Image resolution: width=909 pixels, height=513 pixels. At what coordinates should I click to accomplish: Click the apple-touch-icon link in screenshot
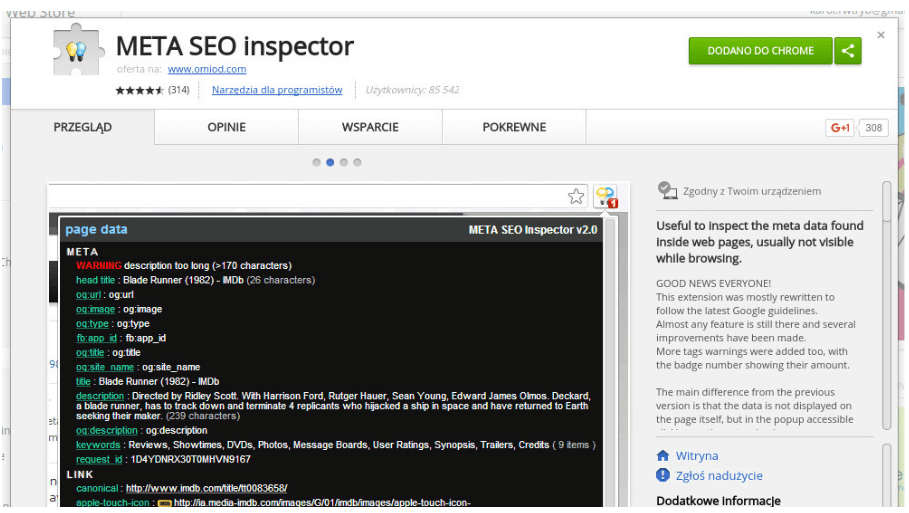pos(112,503)
